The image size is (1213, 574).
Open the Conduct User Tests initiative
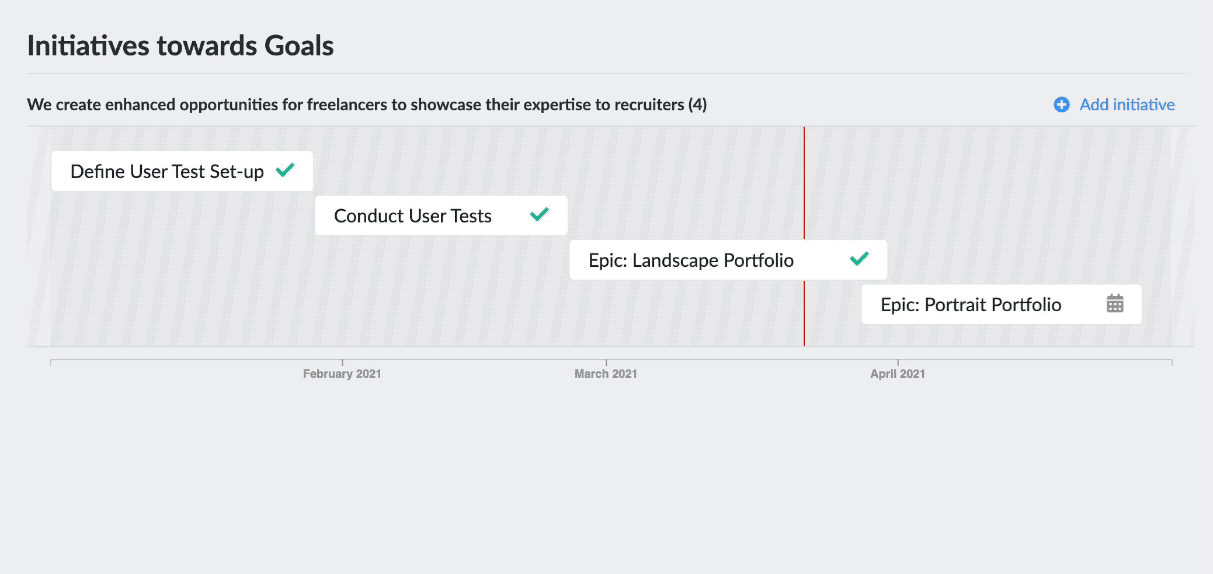[x=441, y=215]
